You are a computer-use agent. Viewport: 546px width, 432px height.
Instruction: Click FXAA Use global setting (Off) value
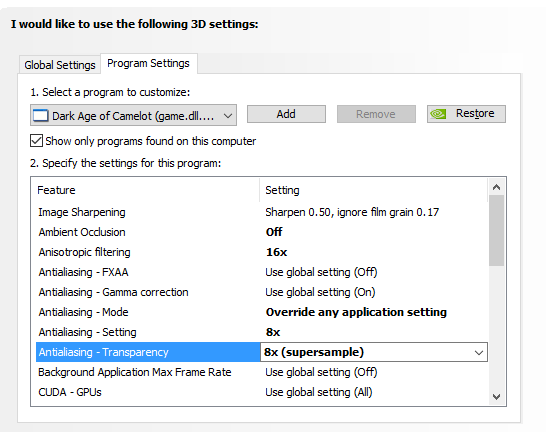click(321, 272)
